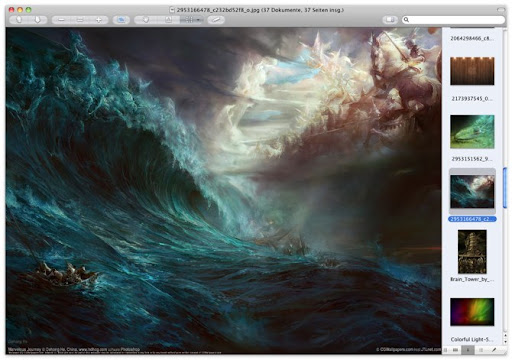Viewport: 512px width, 360px height.
Task: Click the file name 2064298466_c8...
Action: click(x=472, y=38)
